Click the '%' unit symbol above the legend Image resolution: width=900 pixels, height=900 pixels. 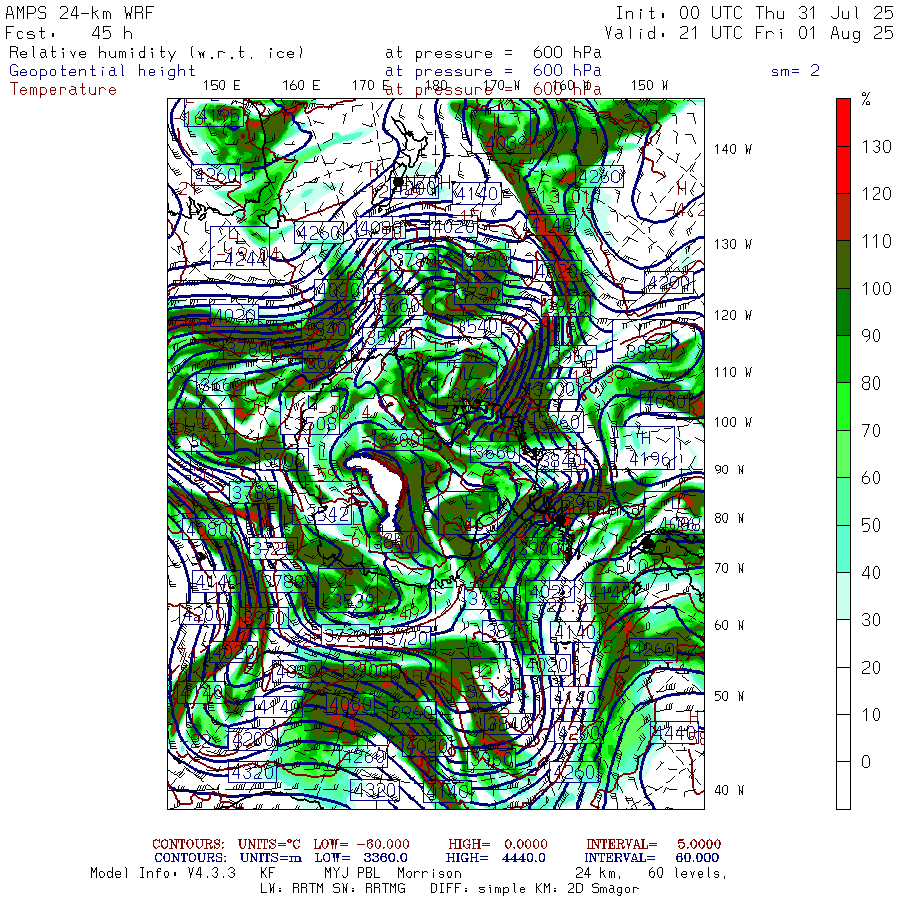pos(866,99)
